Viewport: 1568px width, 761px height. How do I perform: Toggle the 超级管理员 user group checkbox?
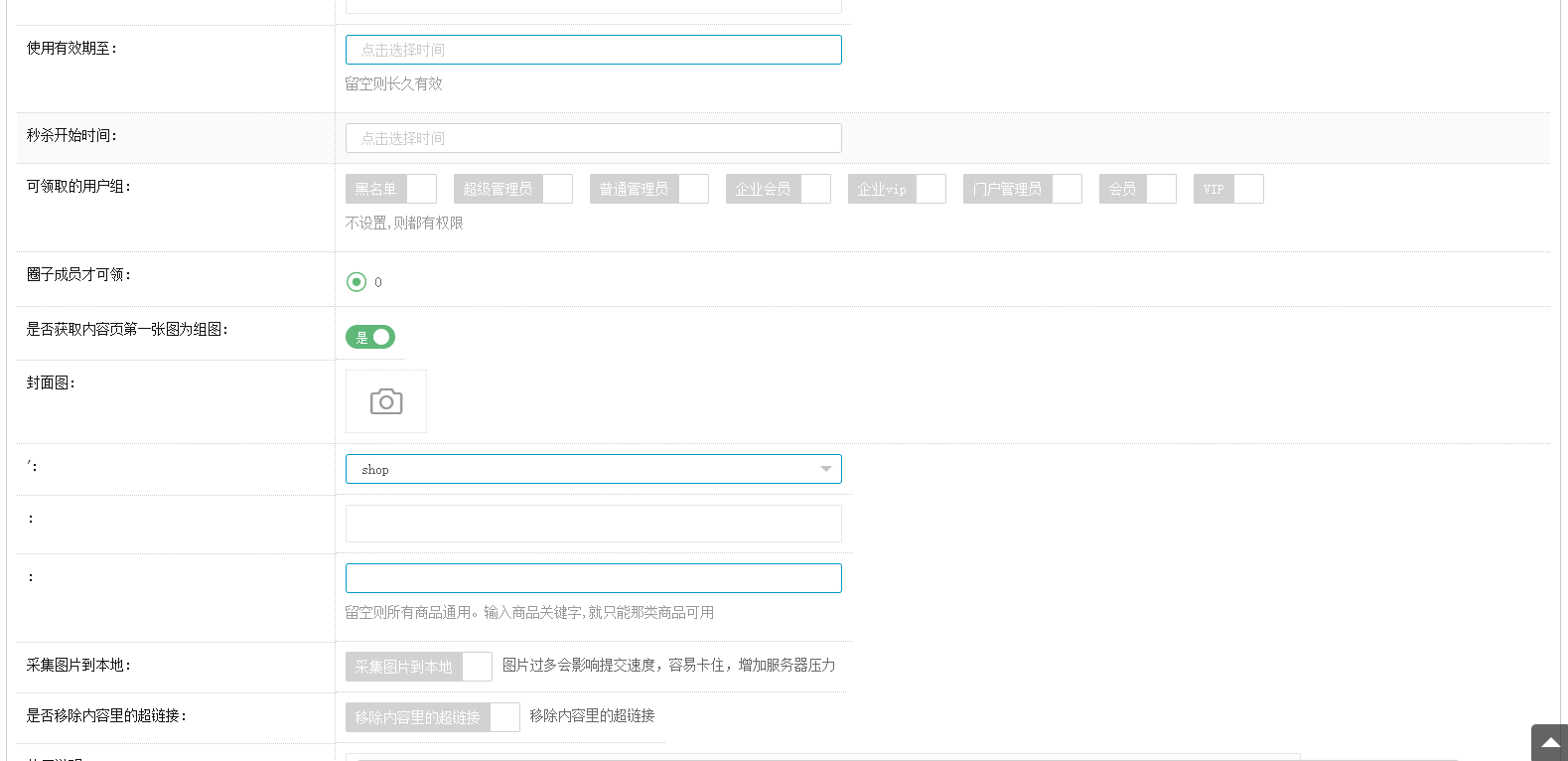(512, 189)
